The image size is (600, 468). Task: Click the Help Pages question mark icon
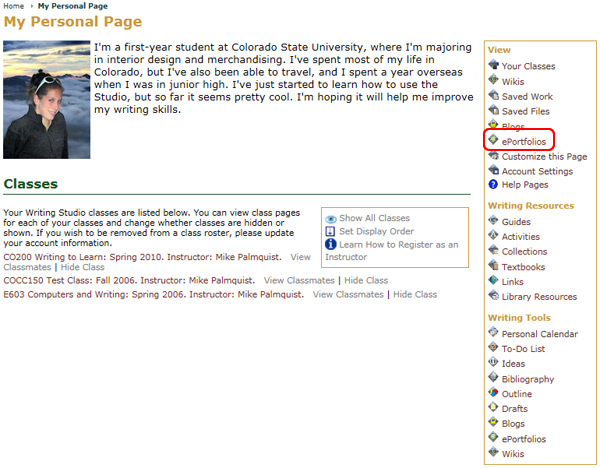[x=494, y=184]
